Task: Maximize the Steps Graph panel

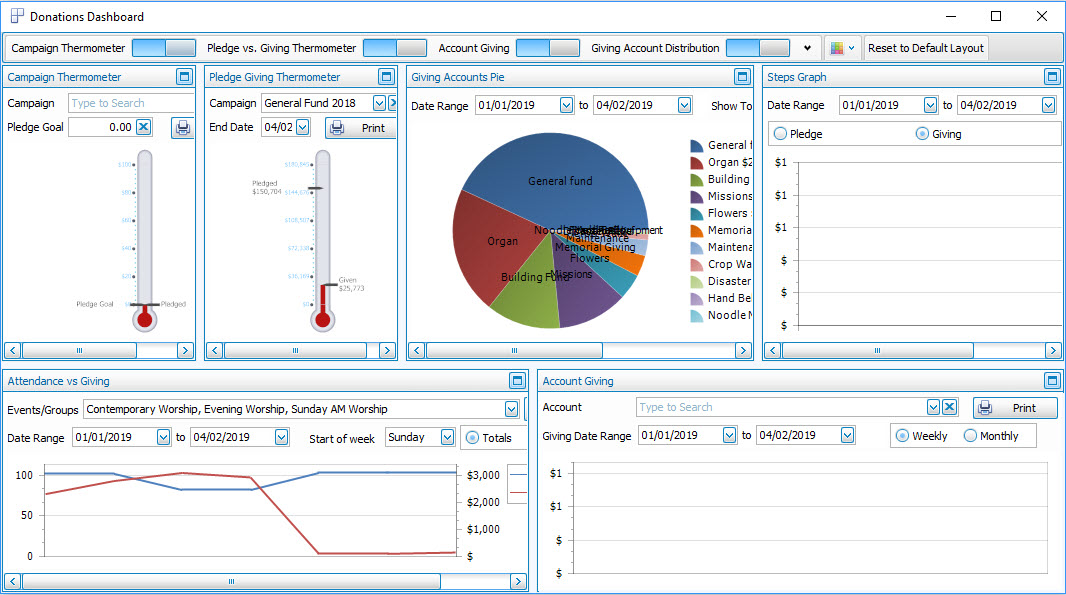Action: tap(1051, 76)
